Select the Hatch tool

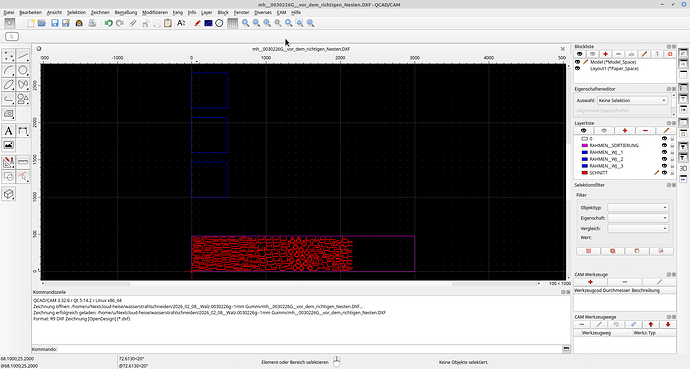(x=8, y=114)
